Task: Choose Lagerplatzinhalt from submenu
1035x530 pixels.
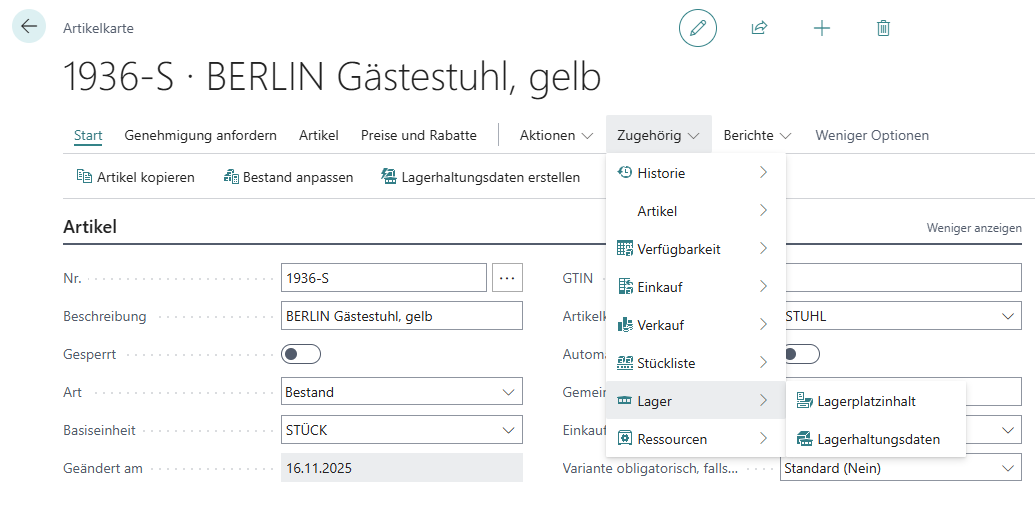Action: [876, 401]
